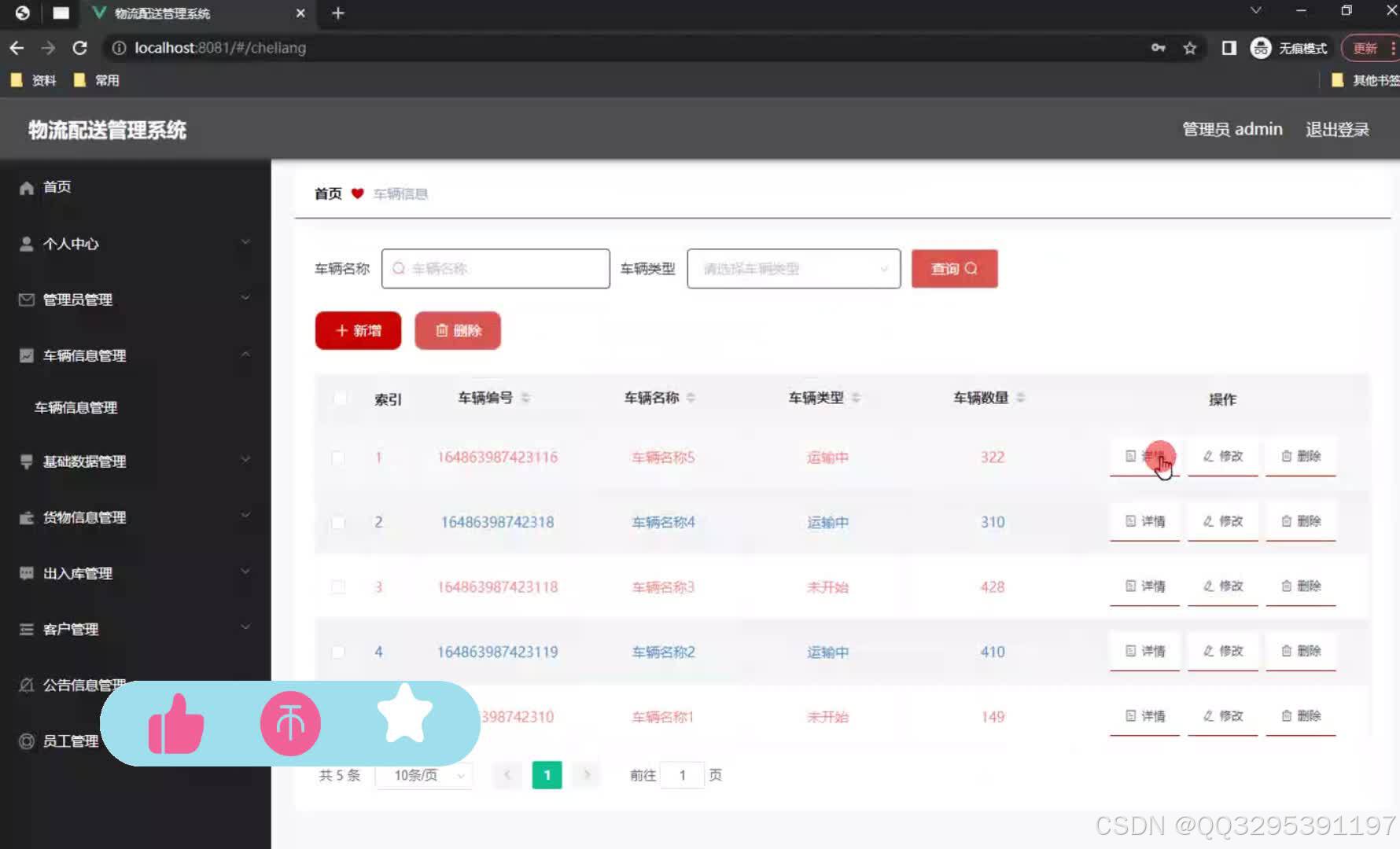Expand the 管理员管理 menu chevron
The width and height of the screenshot is (1400, 849).
click(x=245, y=298)
